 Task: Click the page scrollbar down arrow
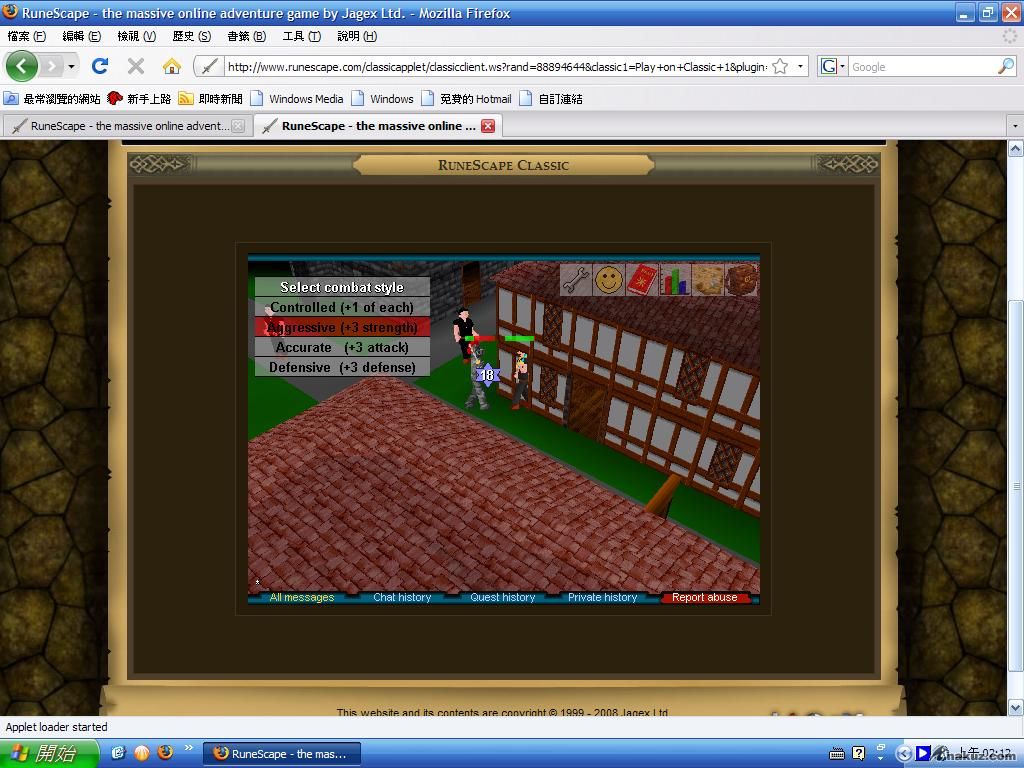point(1016,707)
